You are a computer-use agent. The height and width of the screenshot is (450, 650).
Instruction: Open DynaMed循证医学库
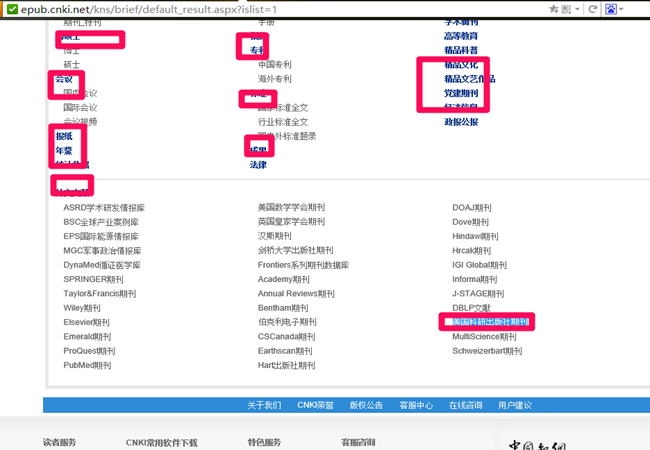click(x=102, y=265)
